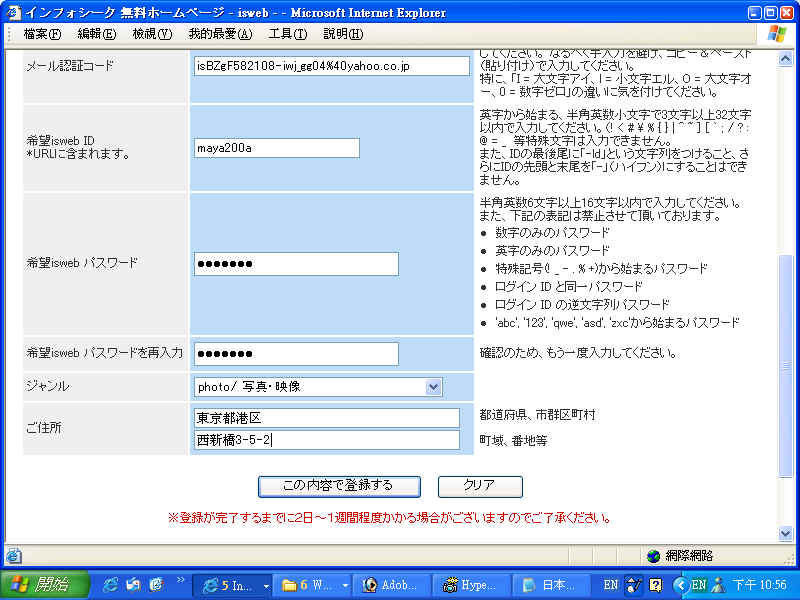Click the language bar help icon
The width and height of the screenshot is (800, 600).
656,585
